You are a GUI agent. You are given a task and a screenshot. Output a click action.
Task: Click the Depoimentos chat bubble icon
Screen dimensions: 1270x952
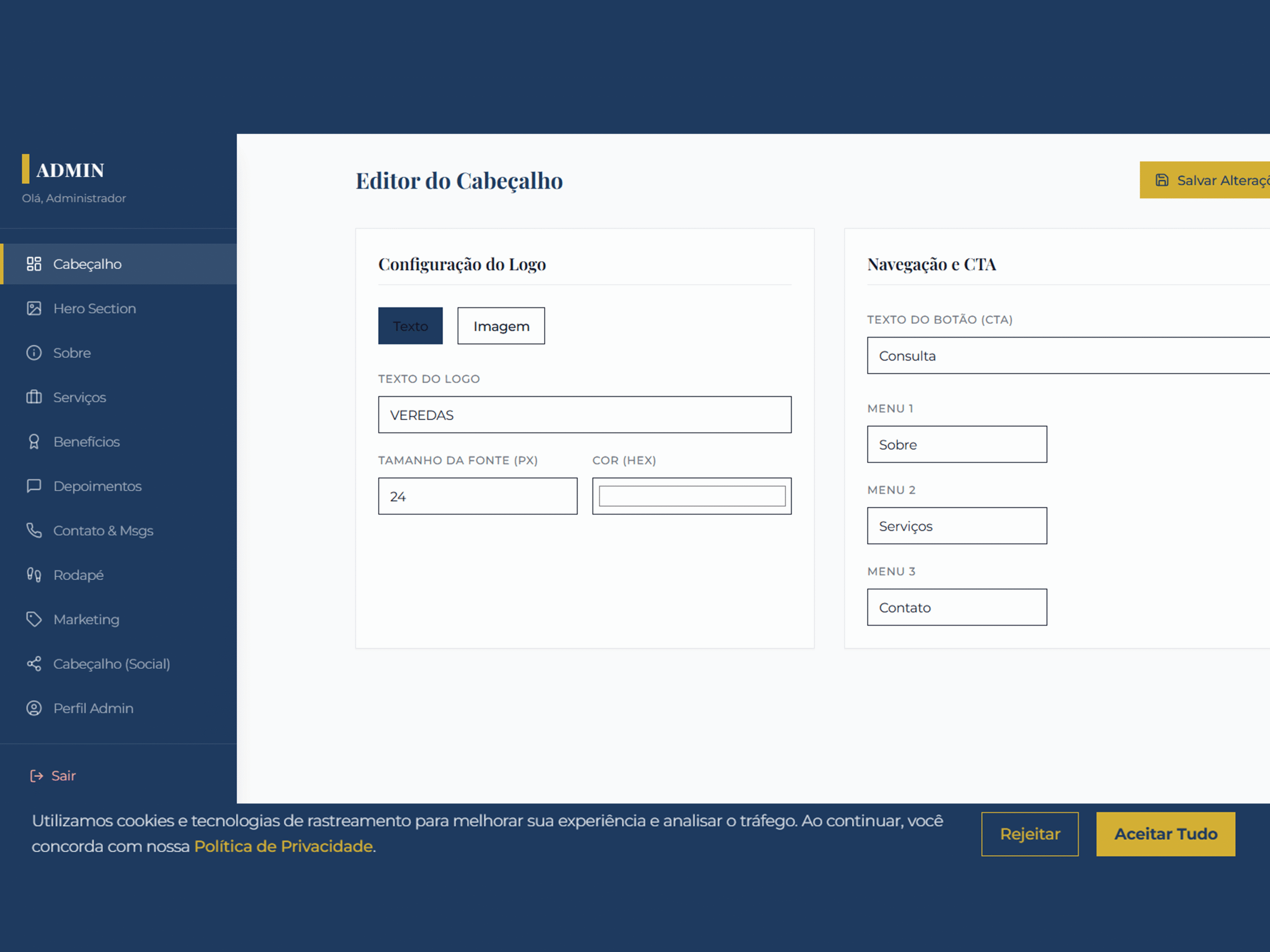(x=34, y=486)
